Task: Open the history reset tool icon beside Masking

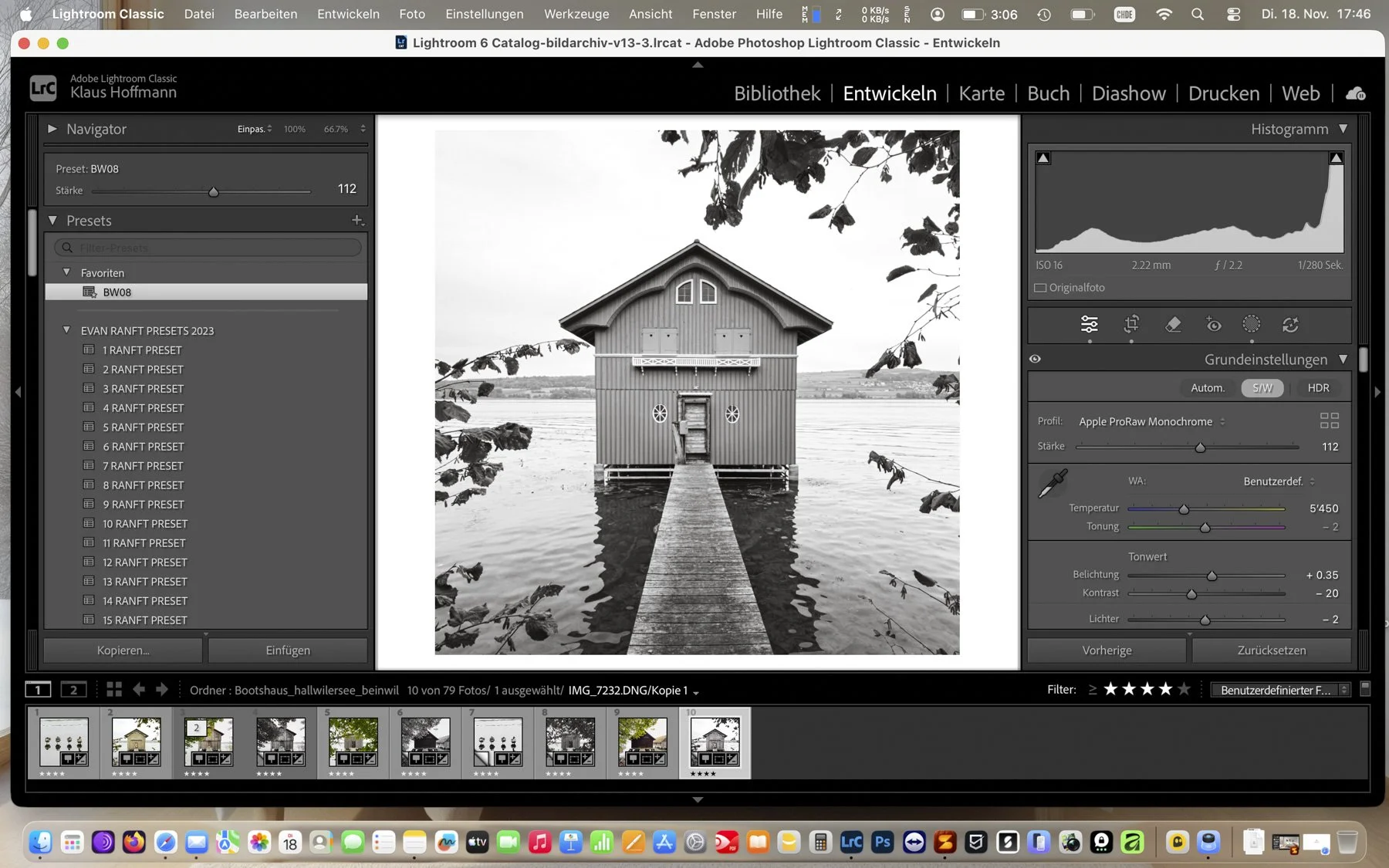Action: (x=1290, y=325)
